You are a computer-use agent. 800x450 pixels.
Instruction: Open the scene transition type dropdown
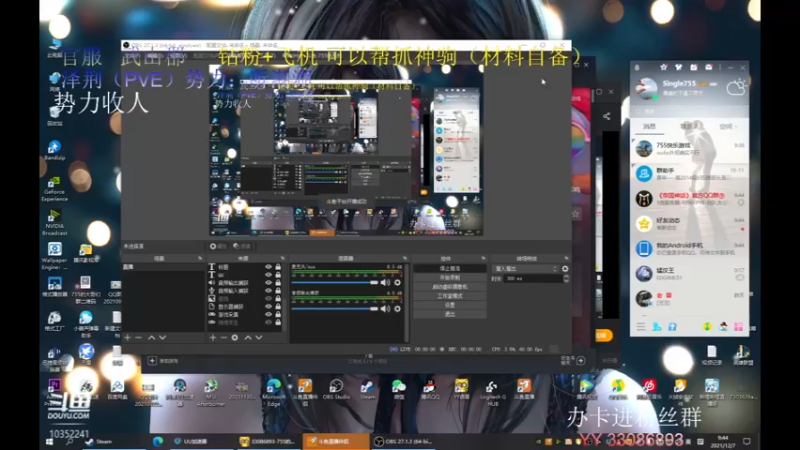(x=525, y=269)
